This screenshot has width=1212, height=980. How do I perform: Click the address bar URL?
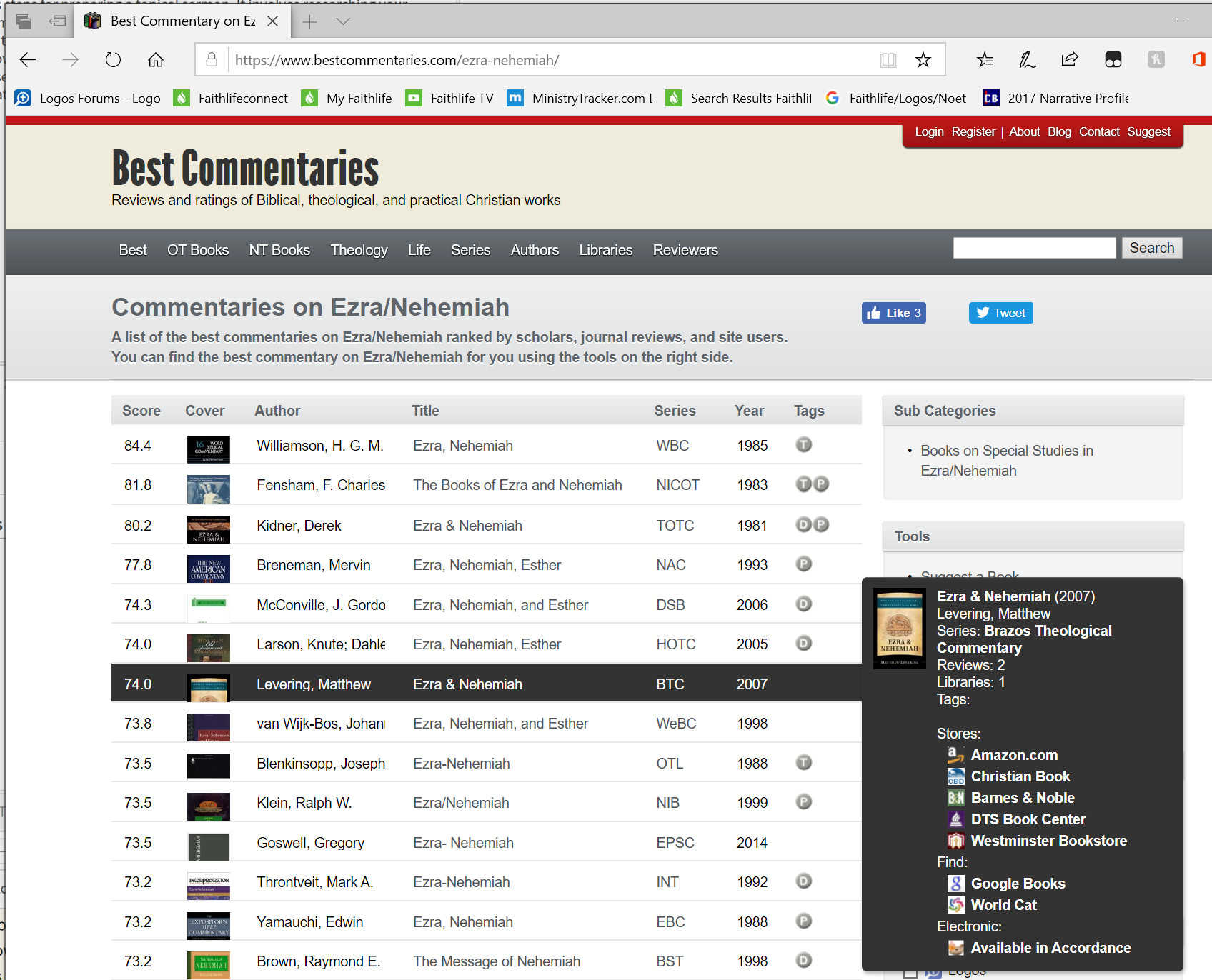[397, 60]
